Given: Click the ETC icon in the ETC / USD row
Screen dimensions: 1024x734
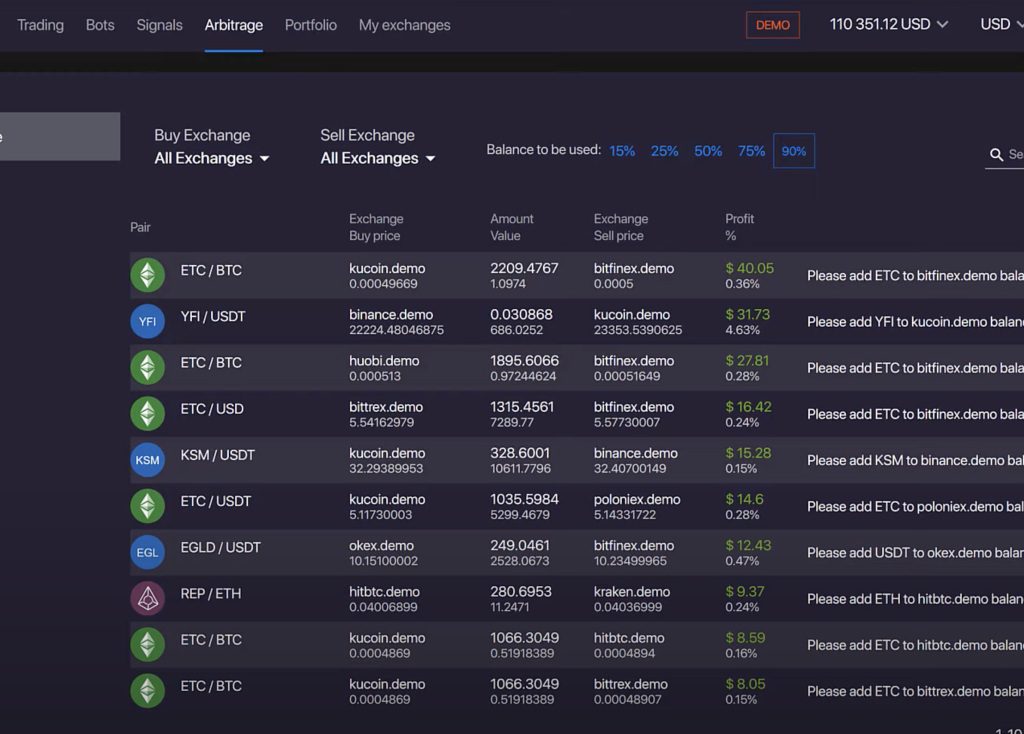Looking at the screenshot, I should 148,413.
